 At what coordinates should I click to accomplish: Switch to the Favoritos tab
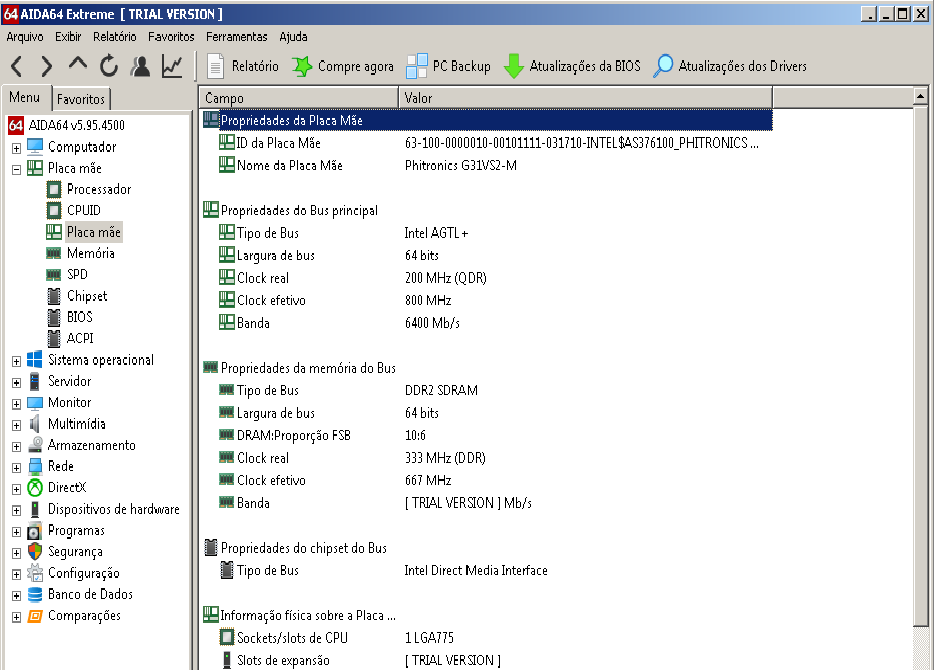81,99
